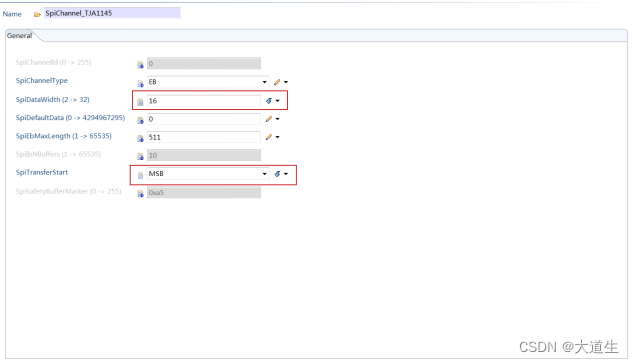Edit the SpiDefaultData value field
The height and width of the screenshot is (363, 634).
(204, 119)
